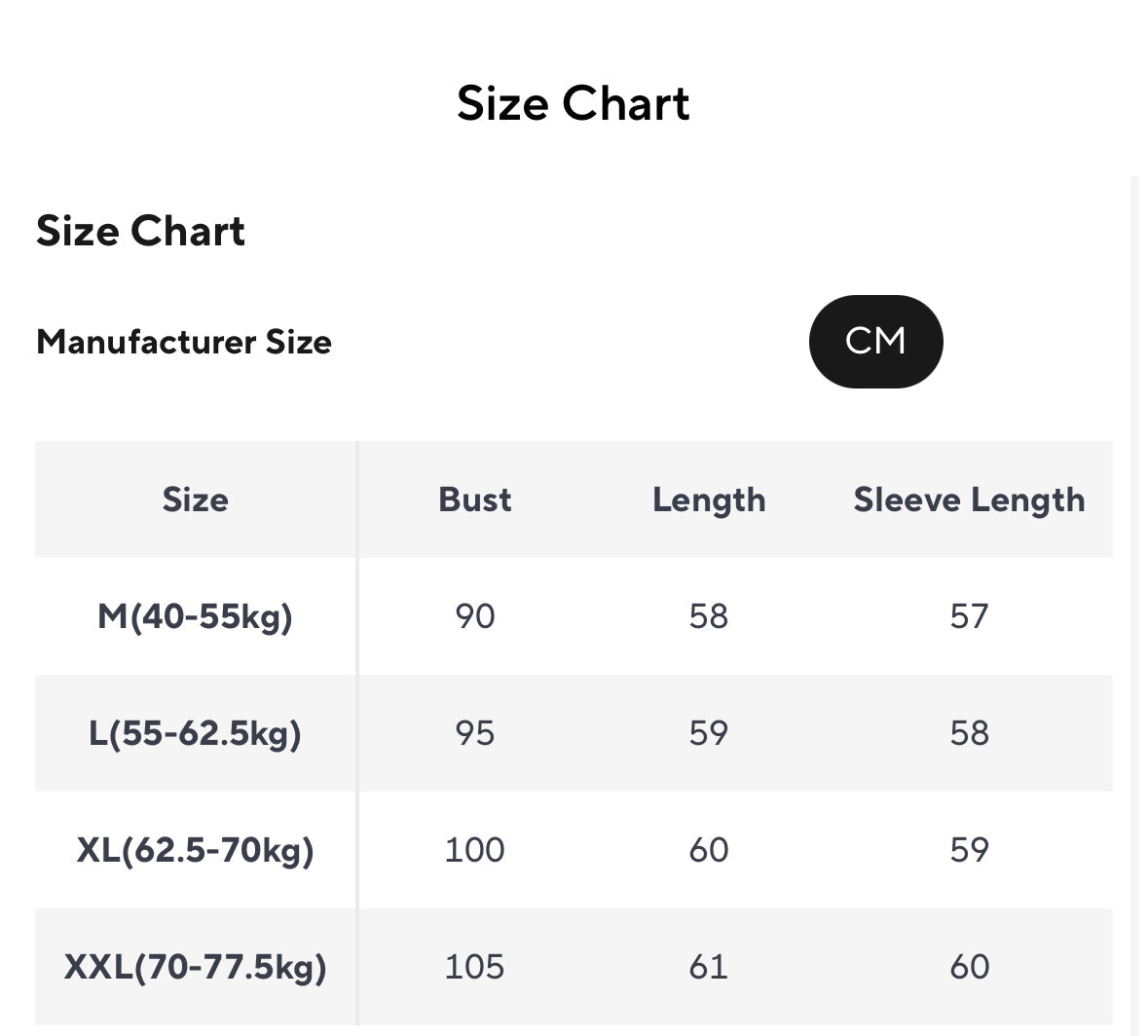Click the Sleeve Length column header
Viewport: 1148px width, 1036px height.
point(969,499)
